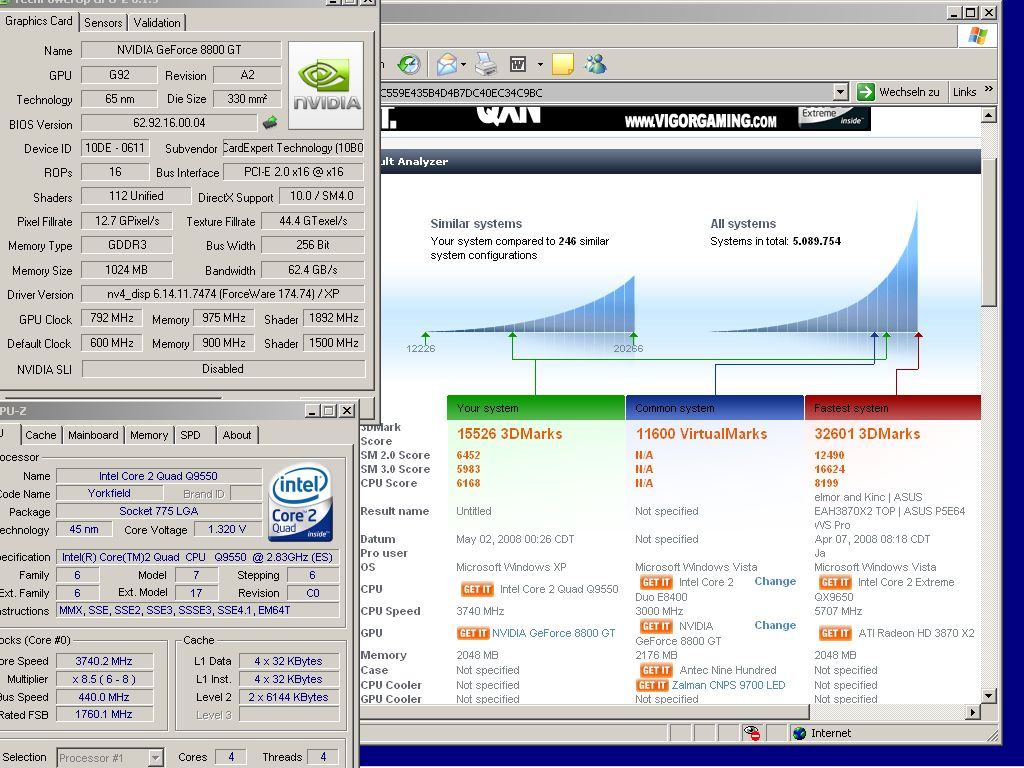The height and width of the screenshot is (768, 1024).
Task: Open the CPU-Z Memory tab
Action: [x=149, y=435]
